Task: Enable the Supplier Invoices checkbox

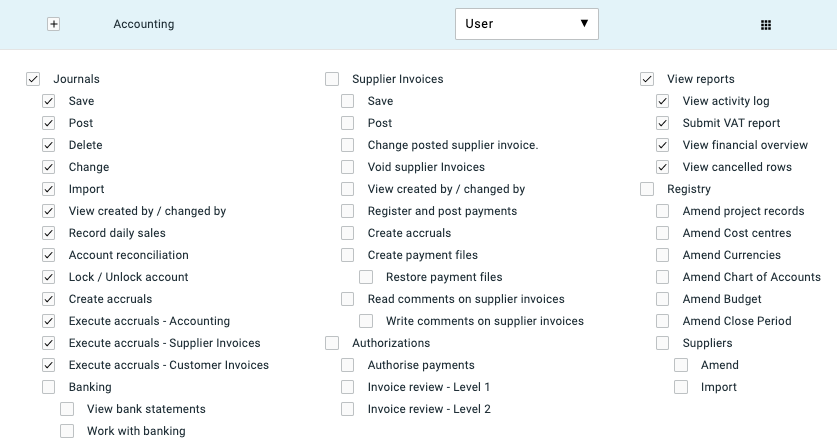Action: point(332,79)
